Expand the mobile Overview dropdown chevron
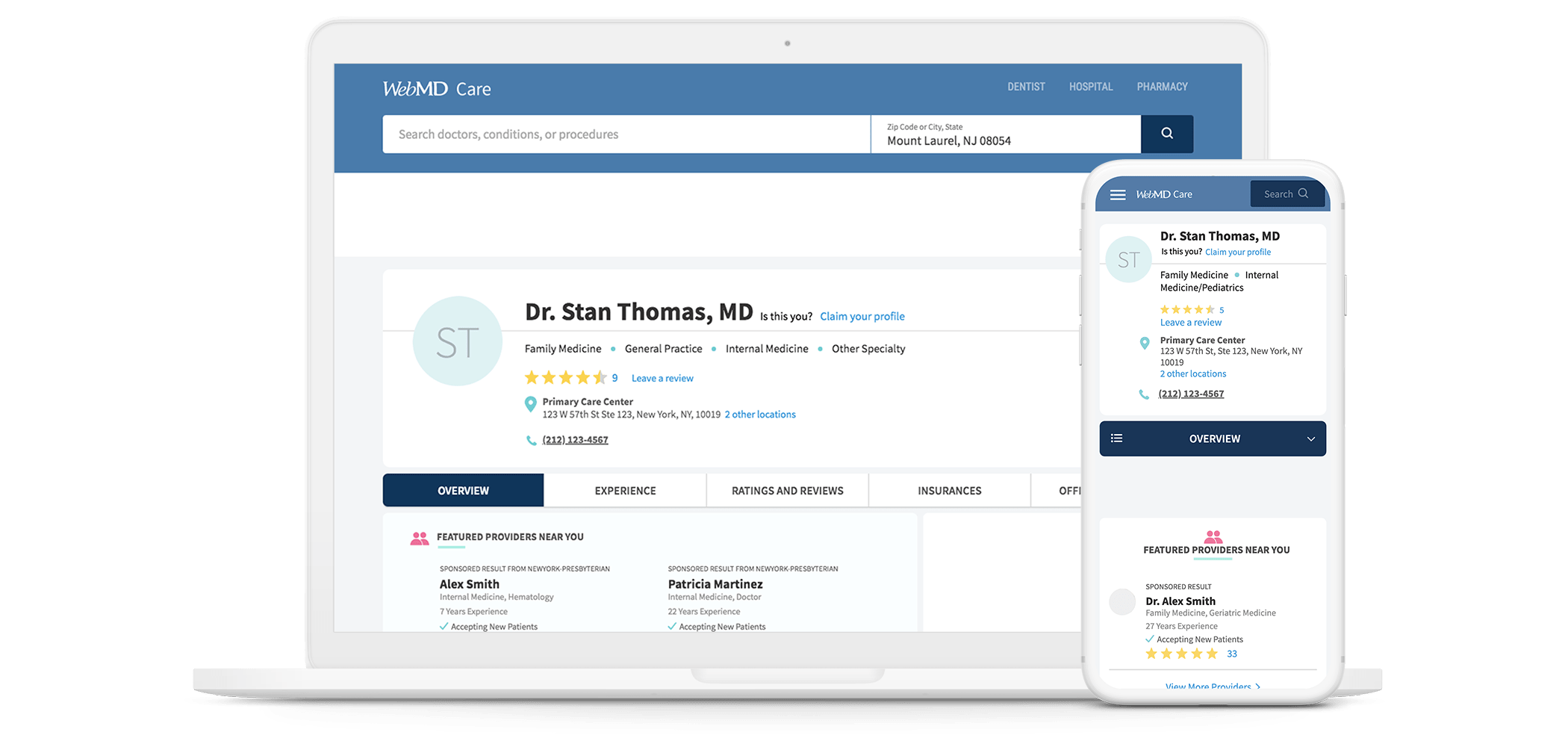1568x747 pixels. point(1310,439)
